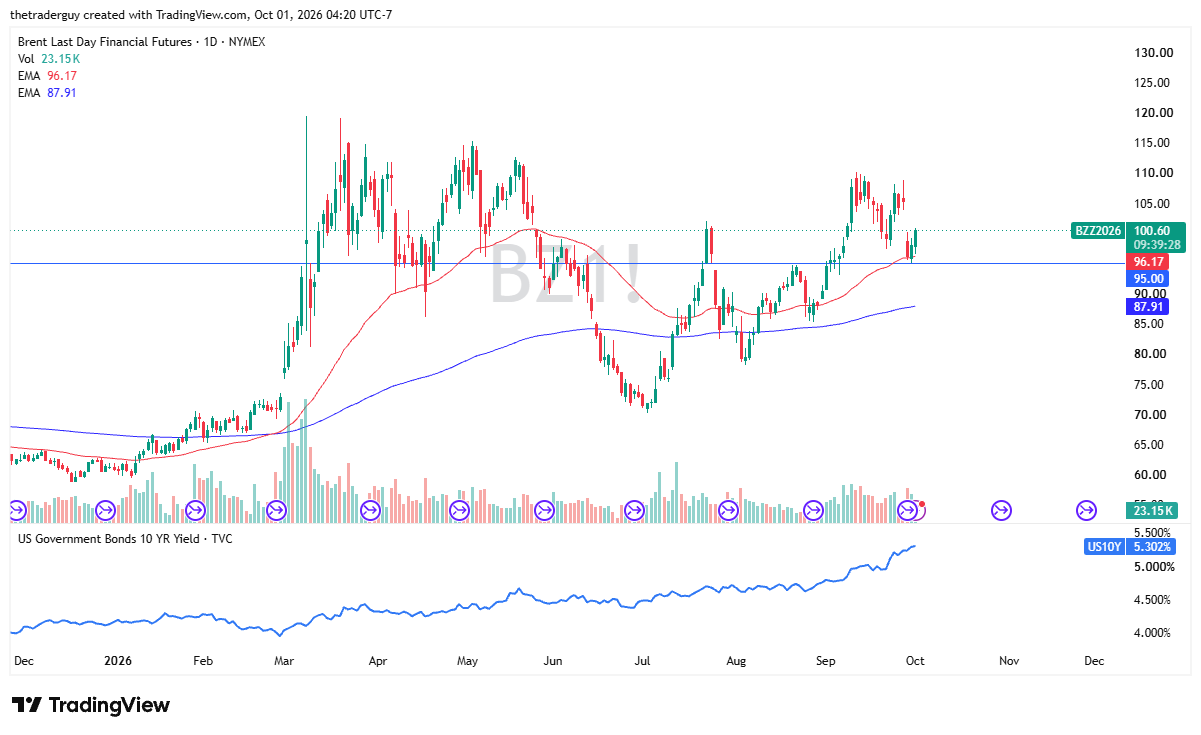Click the contract roll icon above the Sep label

tap(815, 510)
